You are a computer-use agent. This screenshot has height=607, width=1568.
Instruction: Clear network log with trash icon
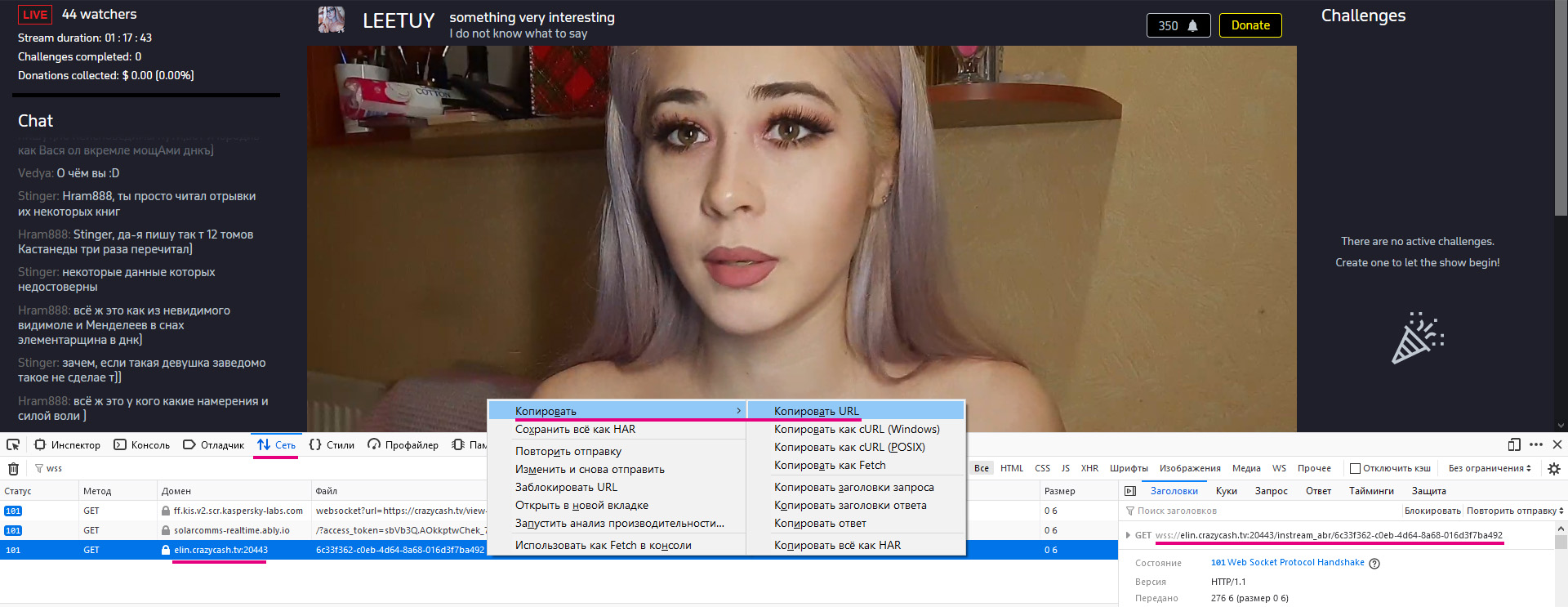(x=13, y=469)
